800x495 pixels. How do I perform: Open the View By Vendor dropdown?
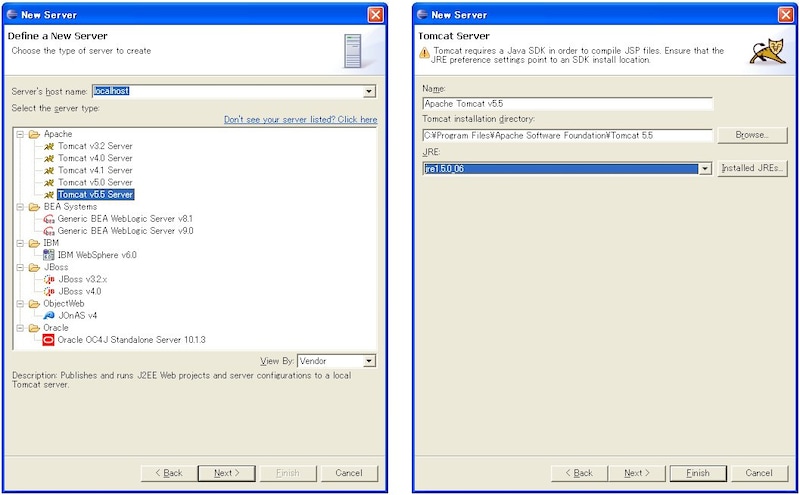click(x=369, y=361)
